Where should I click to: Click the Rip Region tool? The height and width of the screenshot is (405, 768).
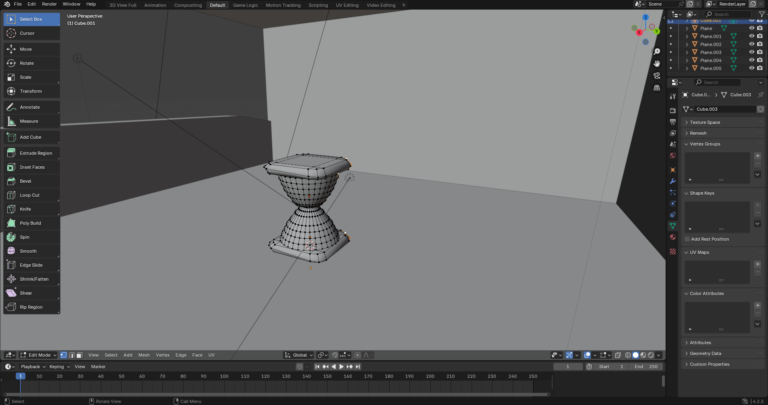tap(30, 307)
